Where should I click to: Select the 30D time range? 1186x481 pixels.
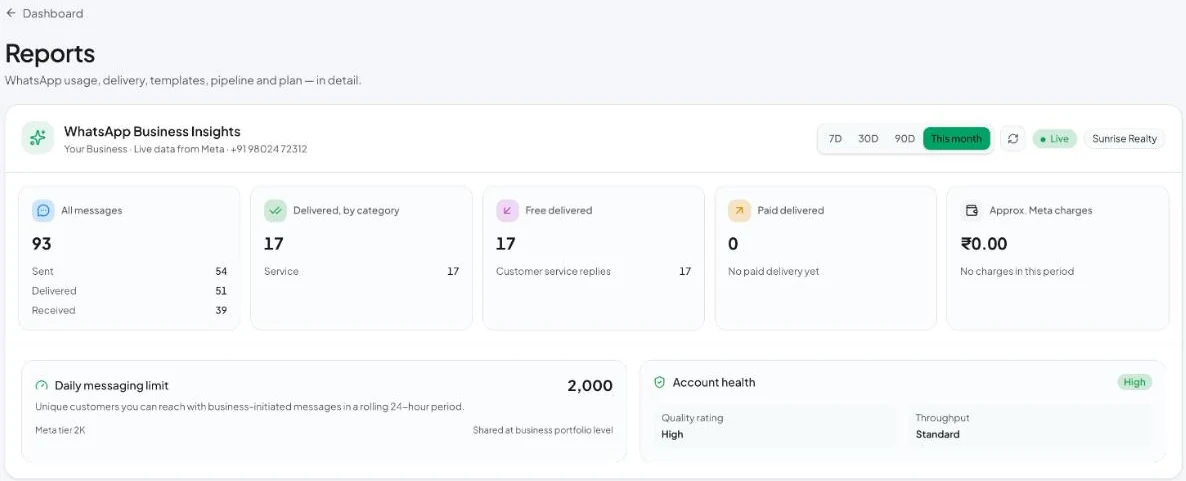coord(868,139)
